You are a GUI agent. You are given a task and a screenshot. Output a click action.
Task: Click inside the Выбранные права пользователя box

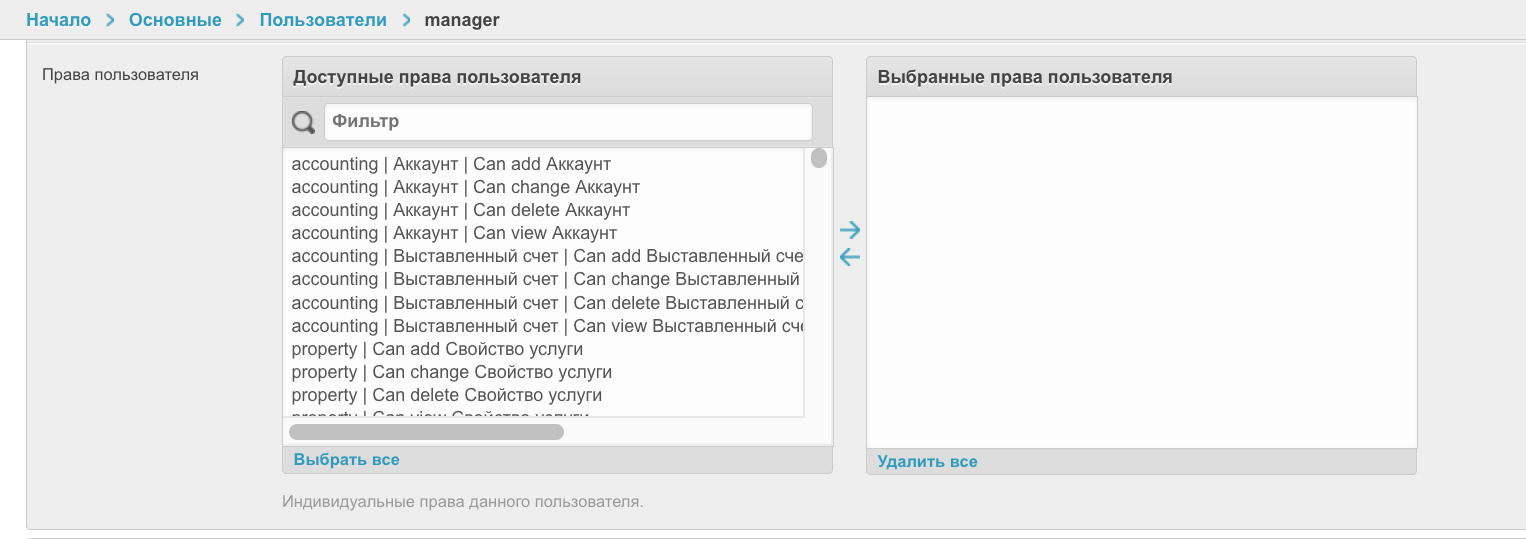(1141, 272)
